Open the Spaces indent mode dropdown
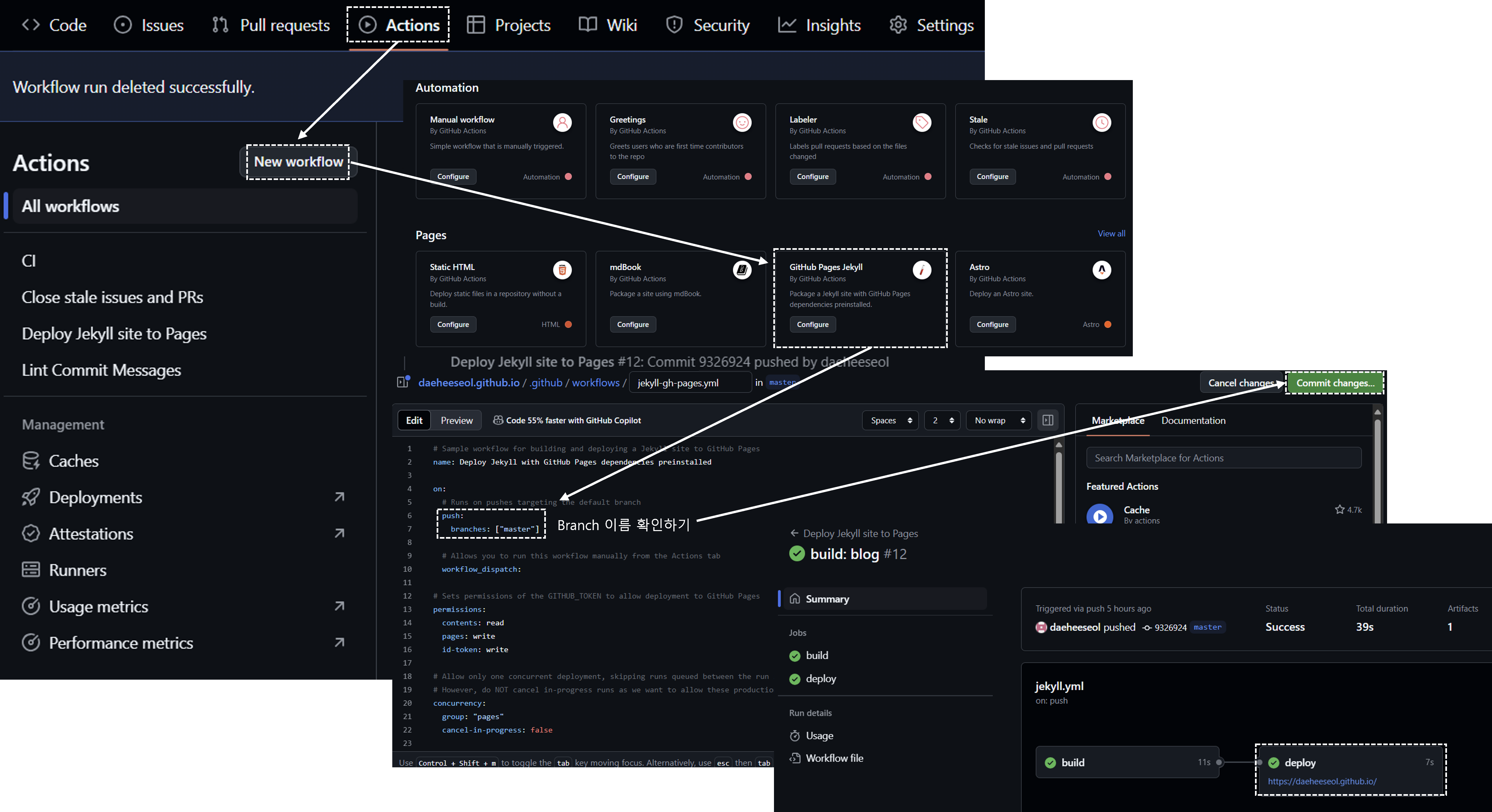 click(890, 421)
